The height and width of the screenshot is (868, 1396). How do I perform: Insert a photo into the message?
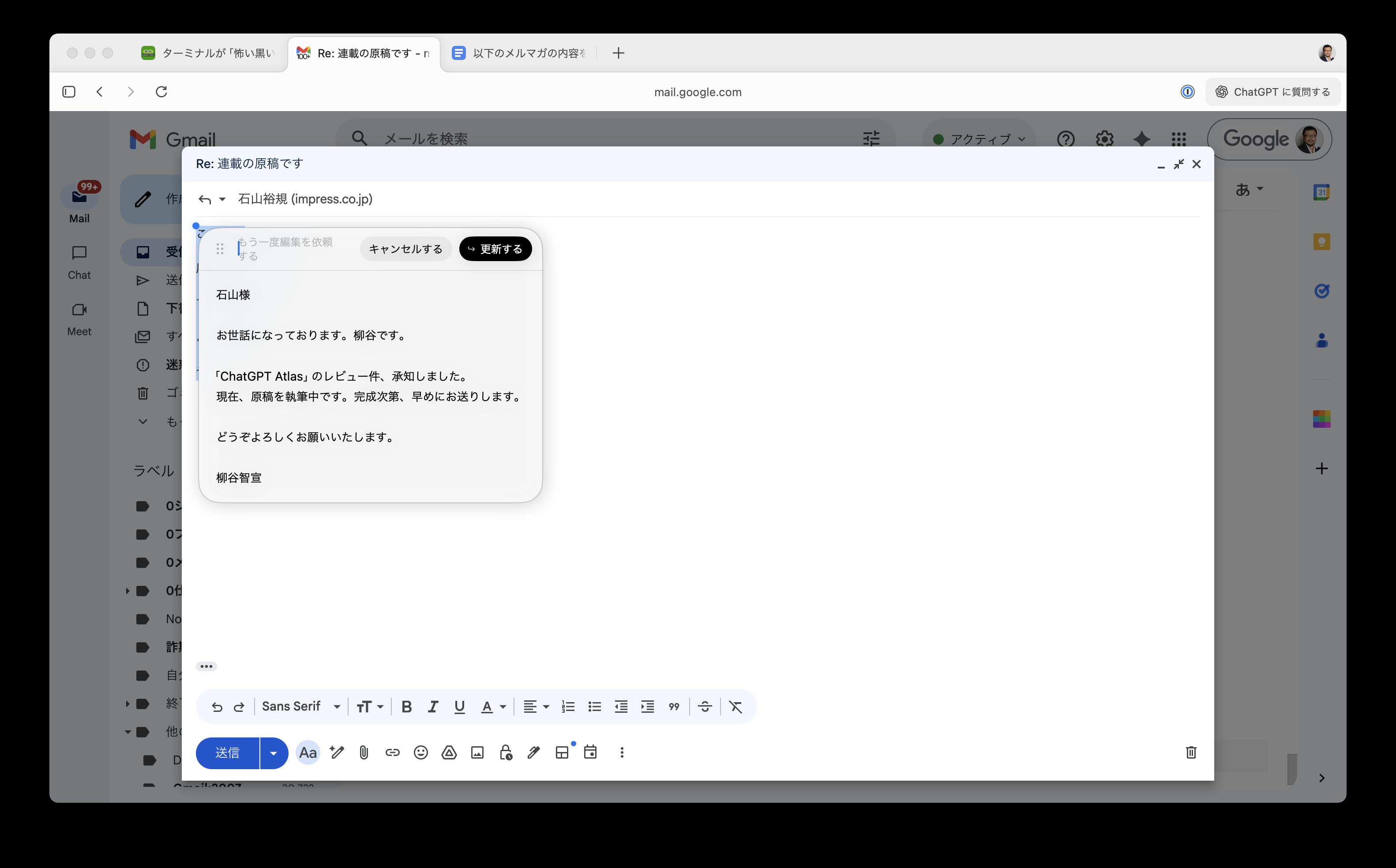coord(477,752)
